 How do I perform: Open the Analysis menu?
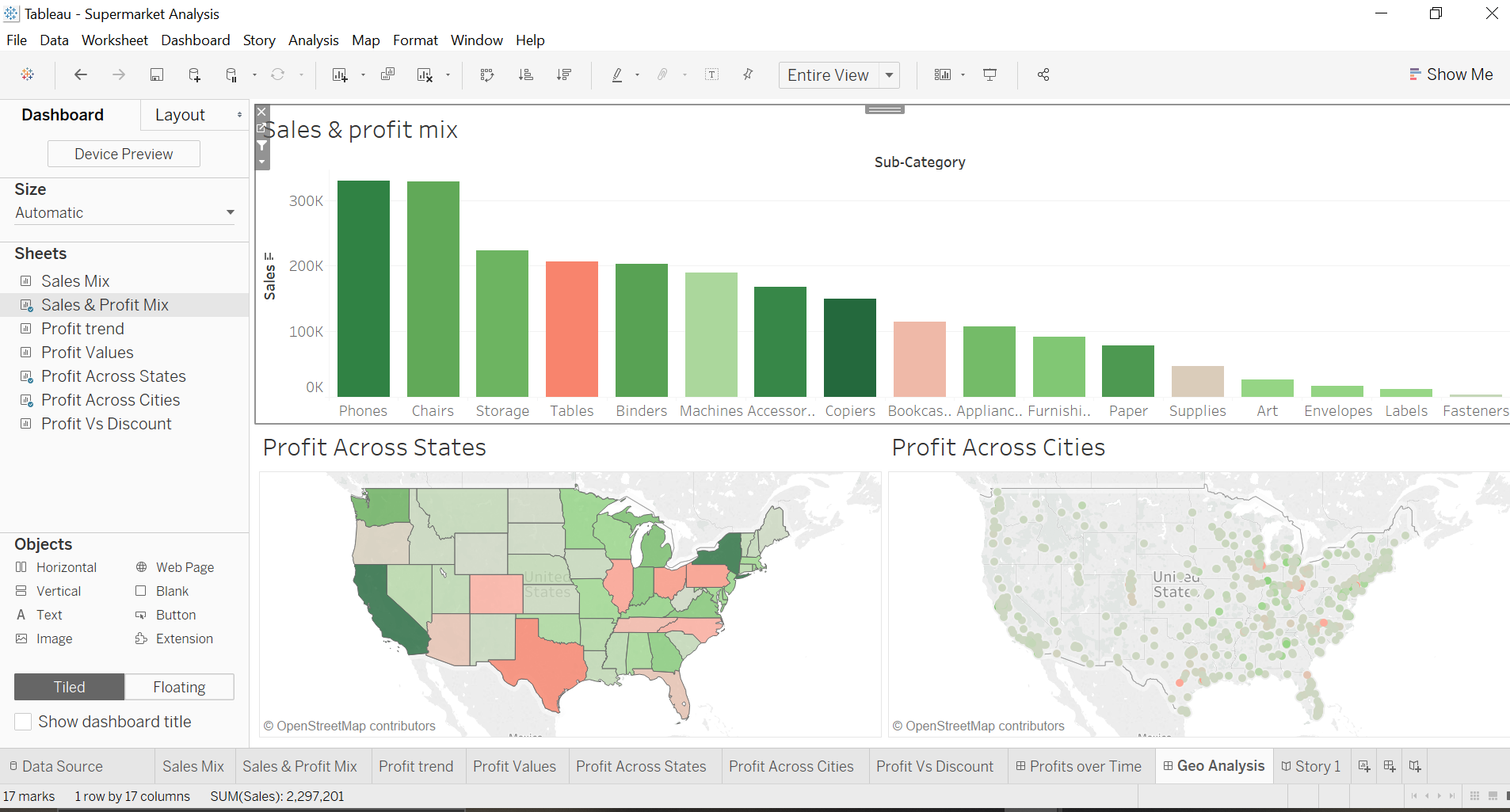click(x=313, y=40)
